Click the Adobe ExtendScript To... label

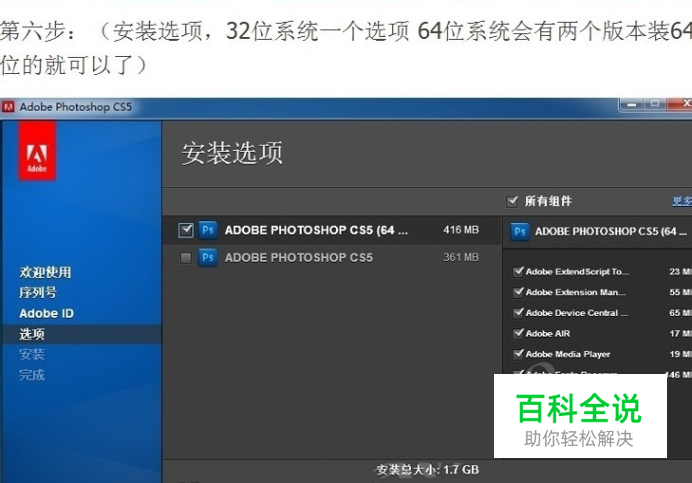[x=577, y=272]
